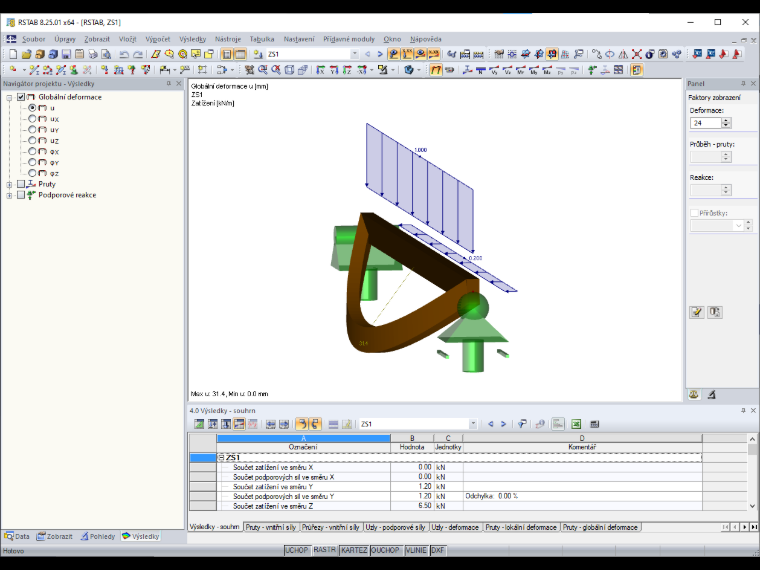Toggle the Přírůstky checkbox in the Panel
The height and width of the screenshot is (570, 760).
click(x=694, y=213)
